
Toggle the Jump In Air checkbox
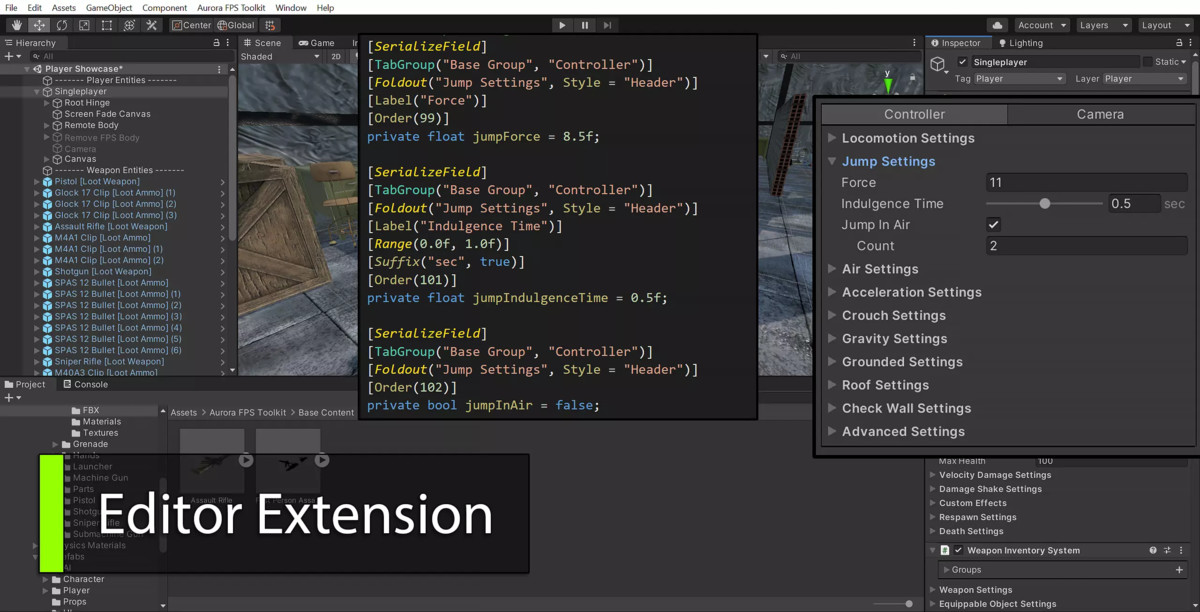click(x=993, y=225)
